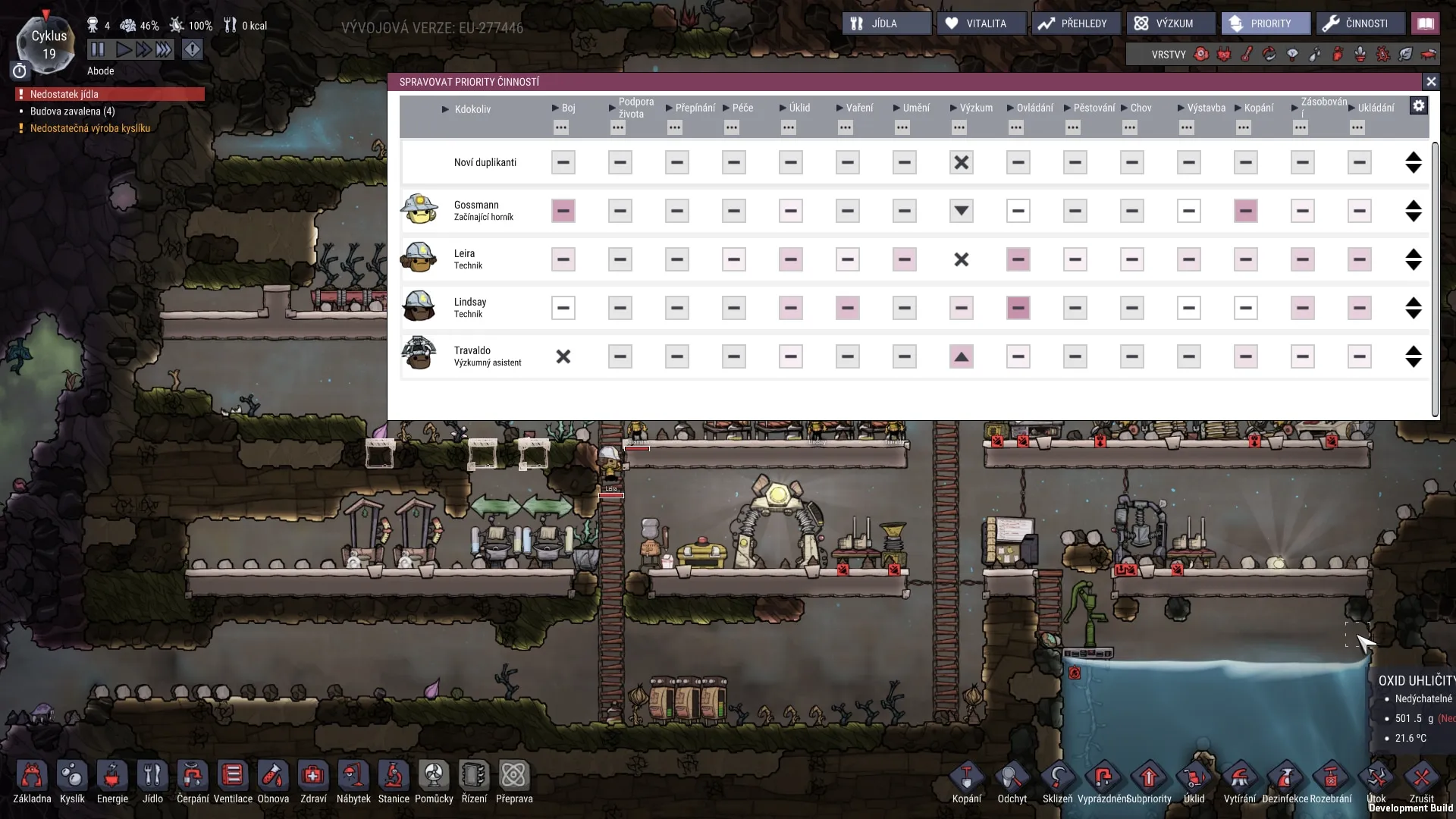Open options under Vaření column
This screenshot has width=1456, height=819.
(x=846, y=127)
